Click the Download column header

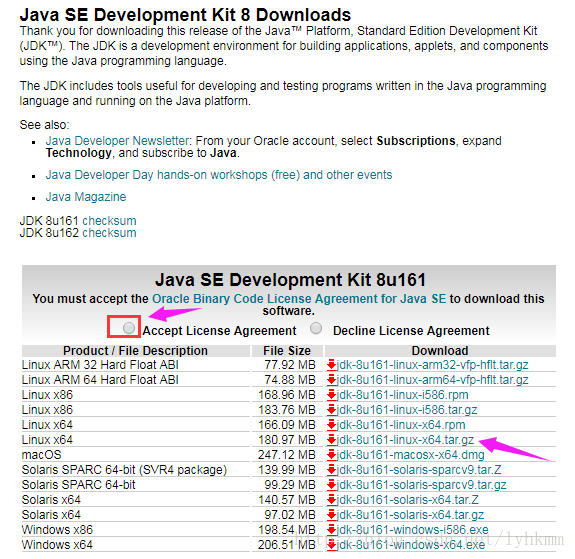(x=440, y=351)
